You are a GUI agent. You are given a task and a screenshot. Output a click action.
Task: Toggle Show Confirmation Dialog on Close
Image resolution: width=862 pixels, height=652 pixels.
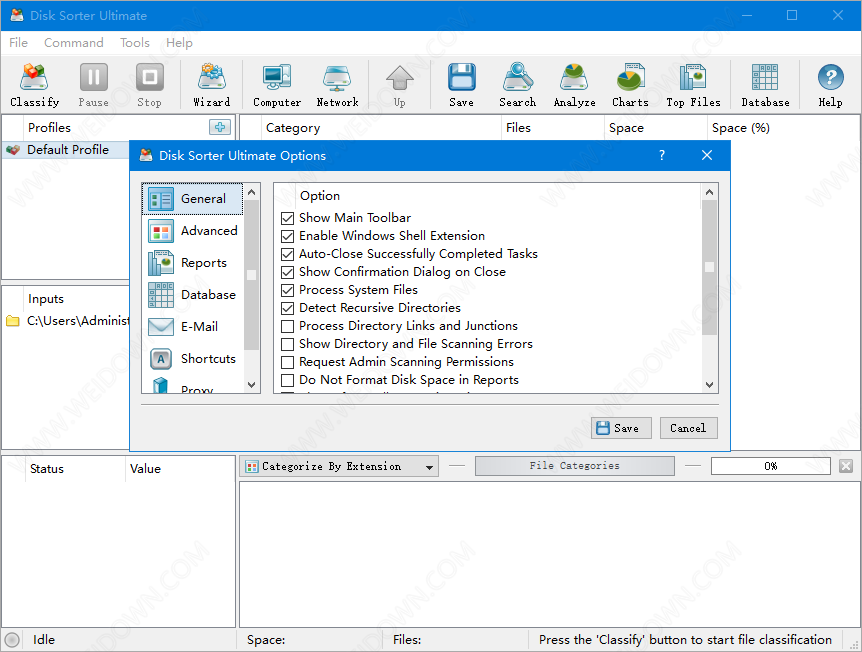pyautogui.click(x=288, y=273)
